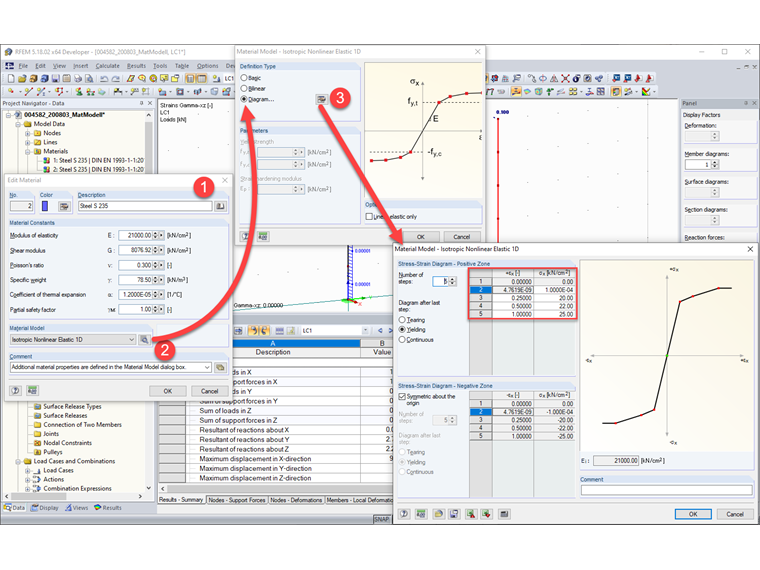Click the Description field showing Steel S 235
760x570 pixels.
pyautogui.click(x=145, y=206)
